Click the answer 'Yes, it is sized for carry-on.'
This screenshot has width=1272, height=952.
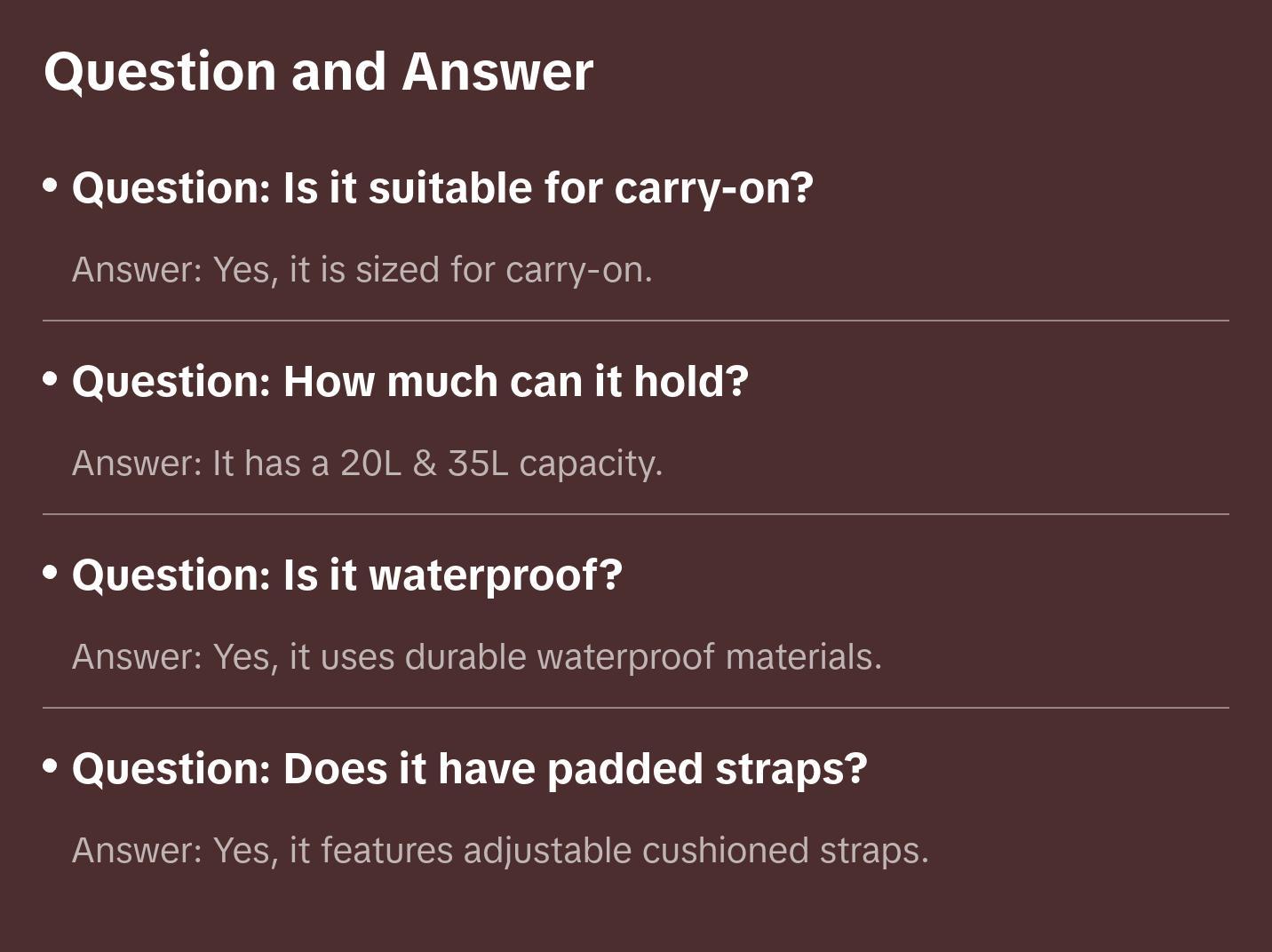[362, 270]
